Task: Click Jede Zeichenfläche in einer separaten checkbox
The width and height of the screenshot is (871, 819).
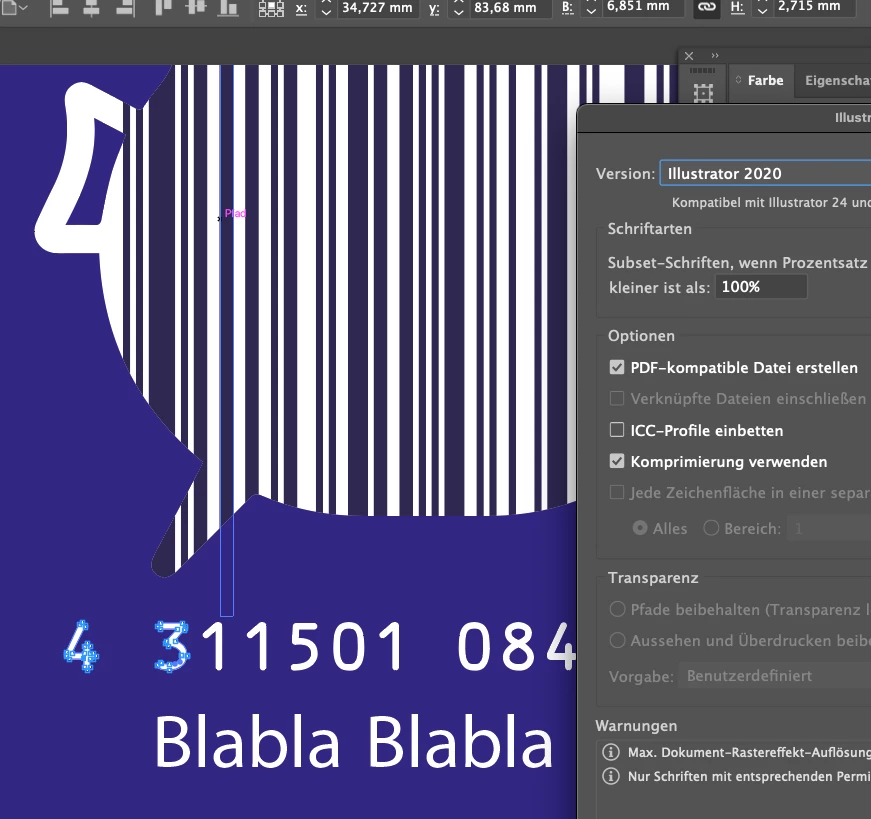Action: click(x=617, y=492)
